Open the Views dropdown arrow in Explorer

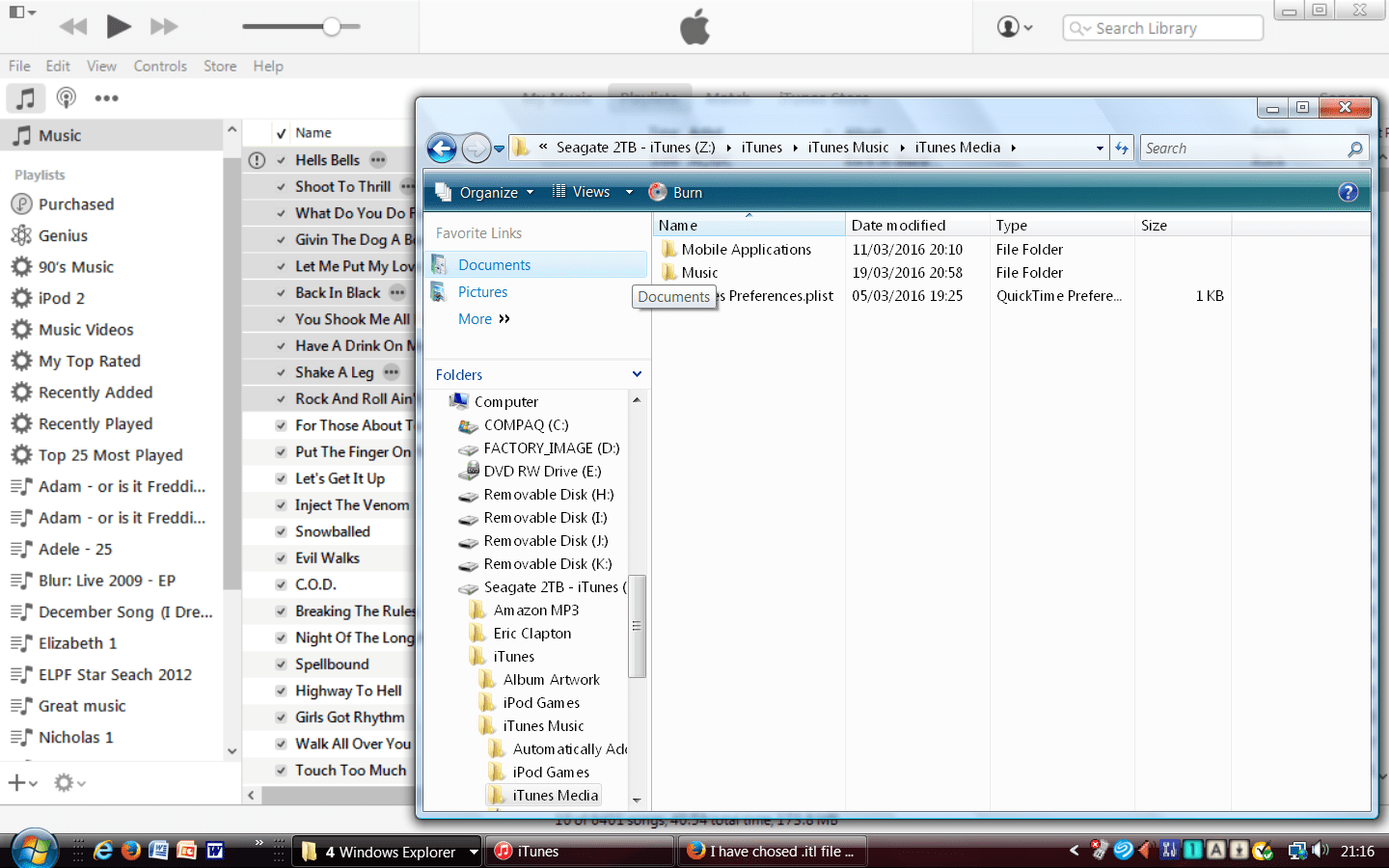629,192
